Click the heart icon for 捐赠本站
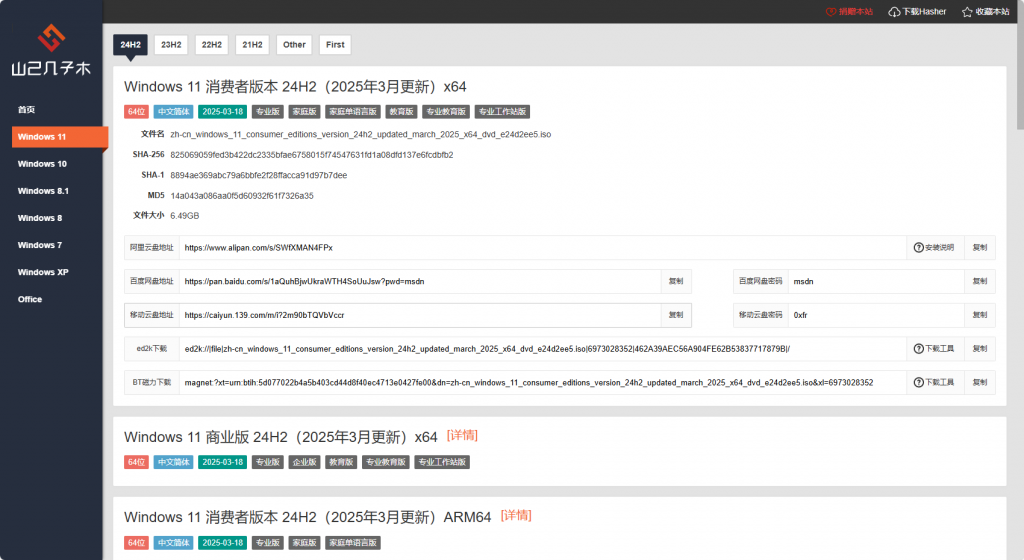The width and height of the screenshot is (1024, 560). pyautogui.click(x=830, y=12)
